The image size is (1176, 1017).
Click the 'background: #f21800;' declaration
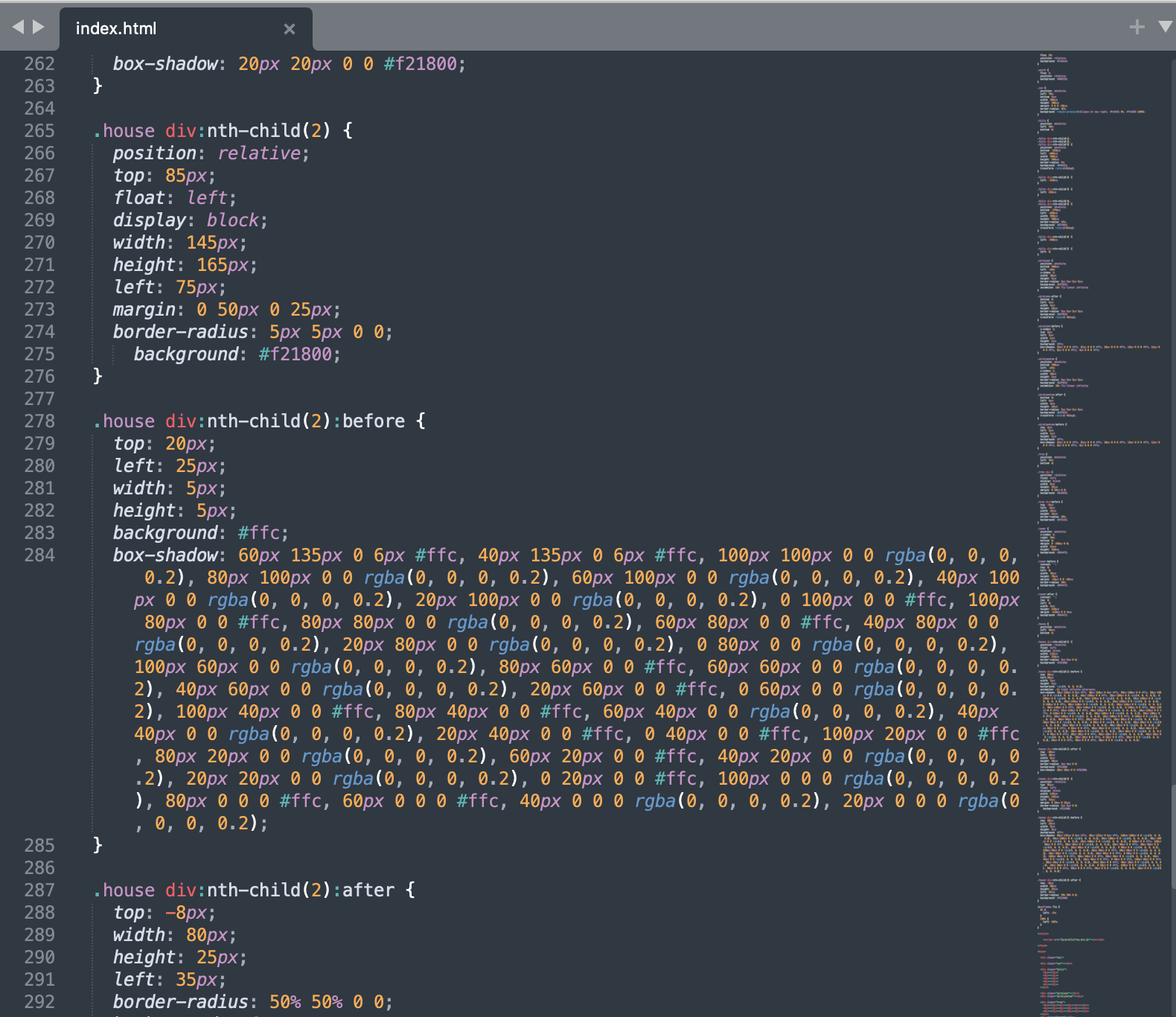pos(237,354)
